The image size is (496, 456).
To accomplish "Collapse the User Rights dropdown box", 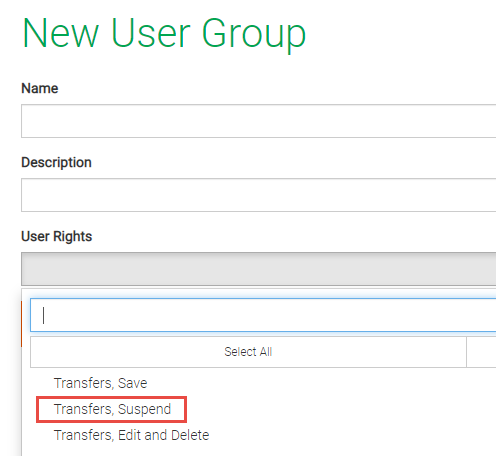I will click(259, 269).
